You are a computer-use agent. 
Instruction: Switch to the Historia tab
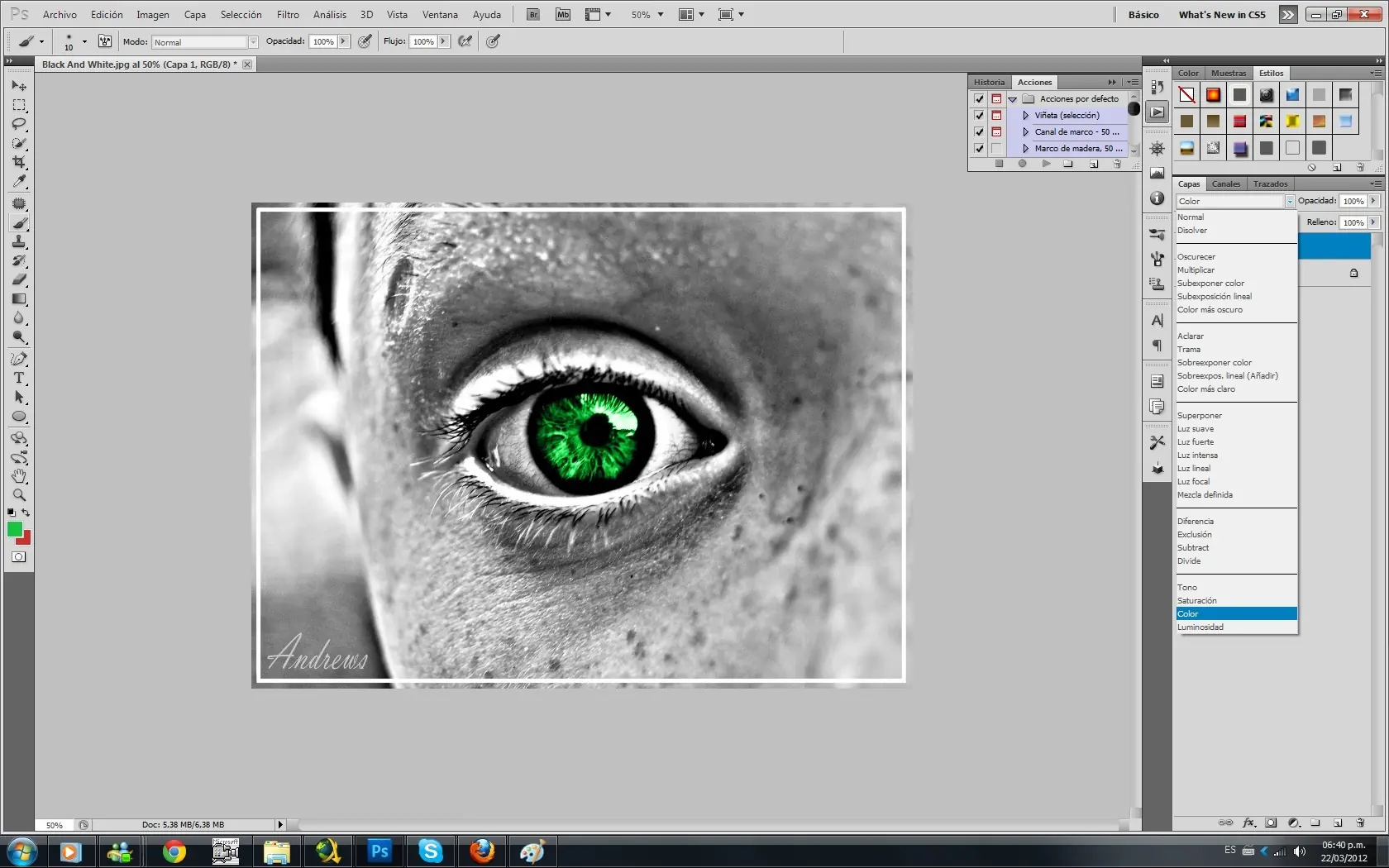pyautogui.click(x=989, y=82)
